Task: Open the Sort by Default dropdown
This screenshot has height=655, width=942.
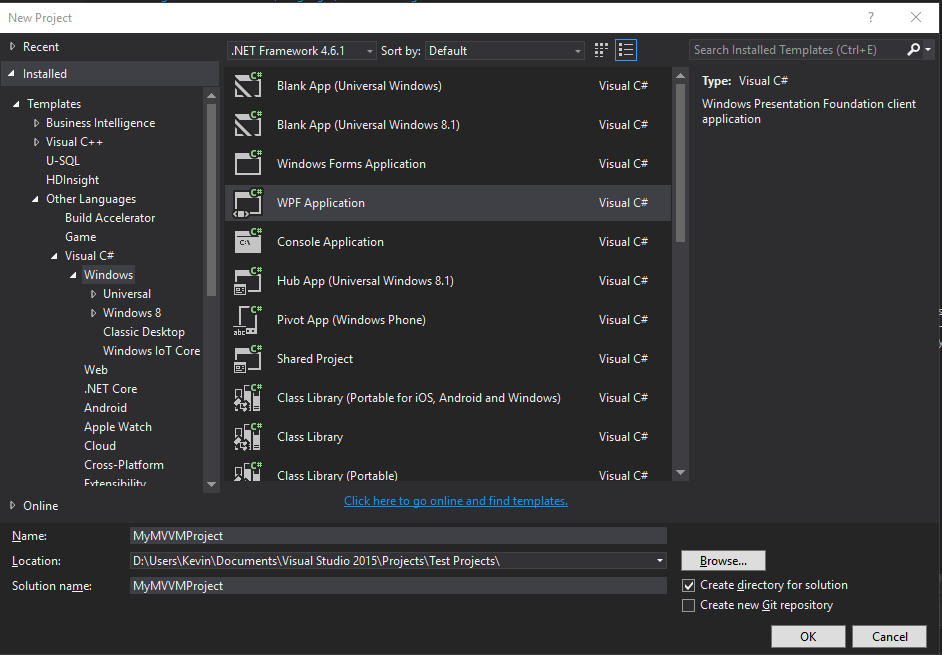Action: [x=577, y=50]
